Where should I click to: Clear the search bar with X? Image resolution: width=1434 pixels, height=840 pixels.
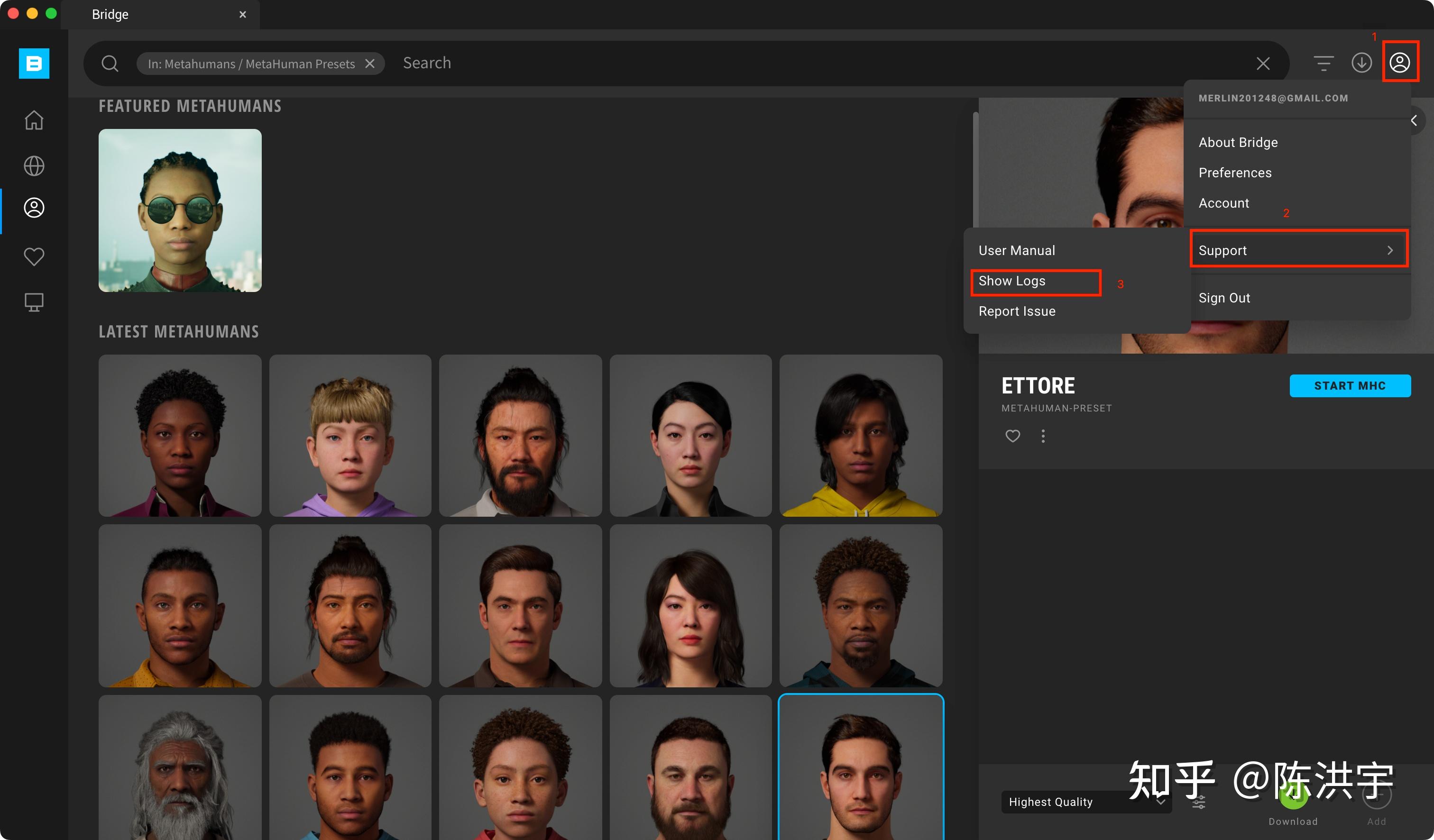(1263, 63)
